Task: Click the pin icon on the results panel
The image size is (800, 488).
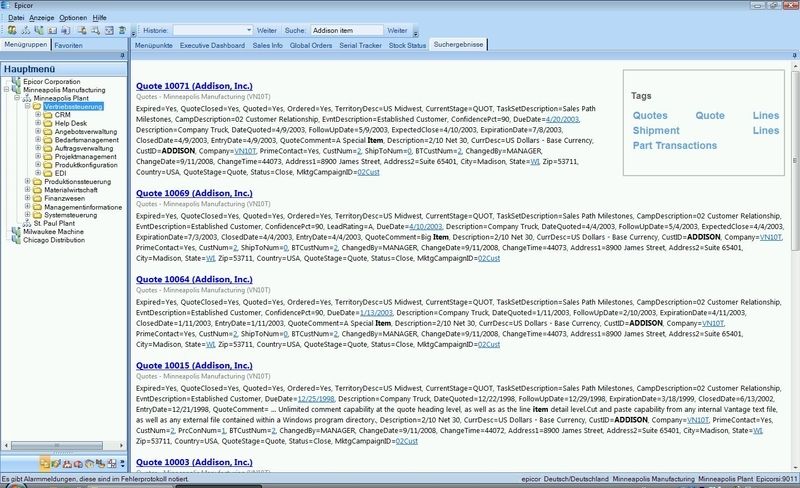Action: pos(794,55)
